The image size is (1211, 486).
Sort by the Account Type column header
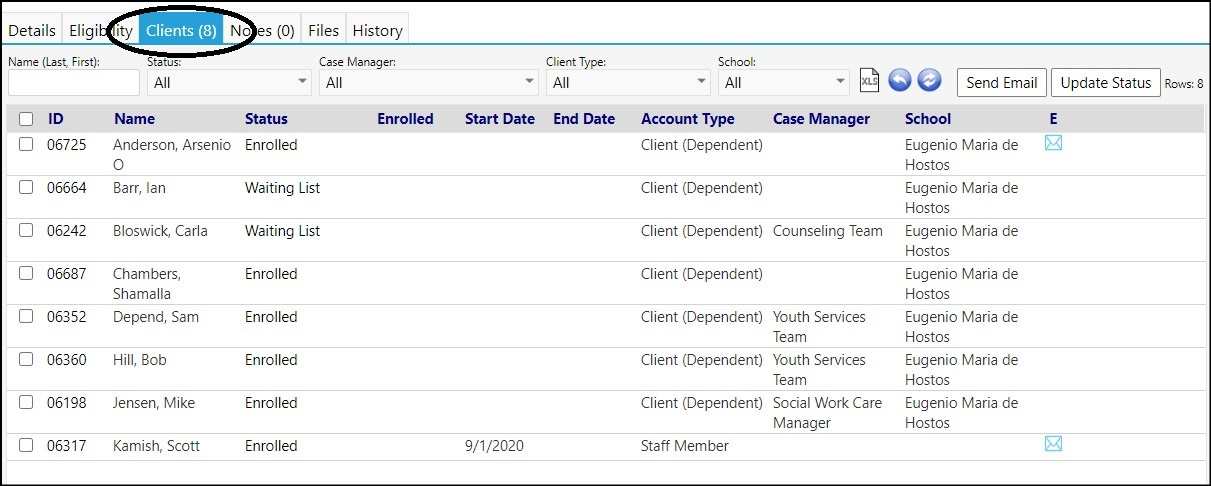(688, 119)
